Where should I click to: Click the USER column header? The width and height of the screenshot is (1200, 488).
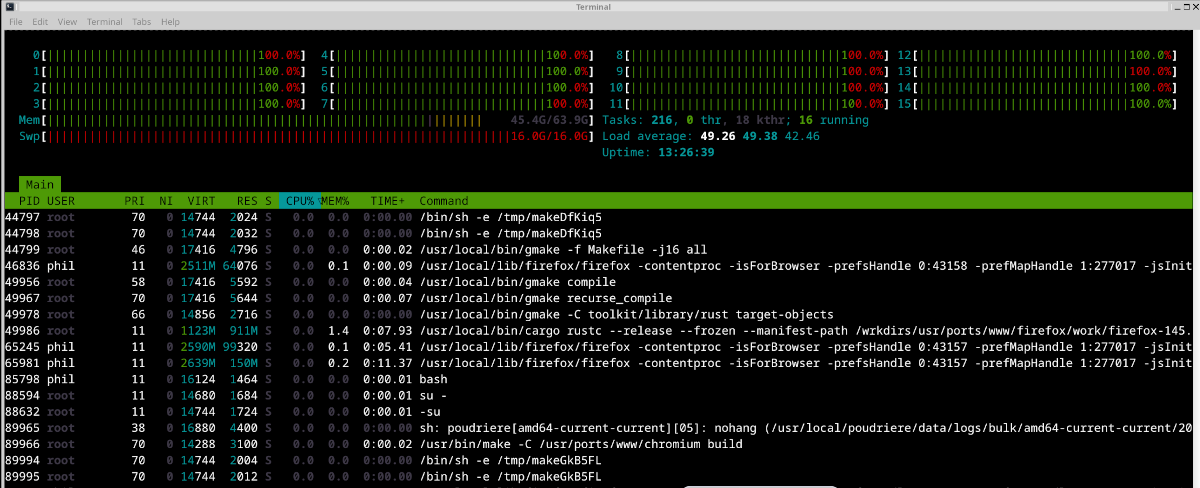[61, 201]
